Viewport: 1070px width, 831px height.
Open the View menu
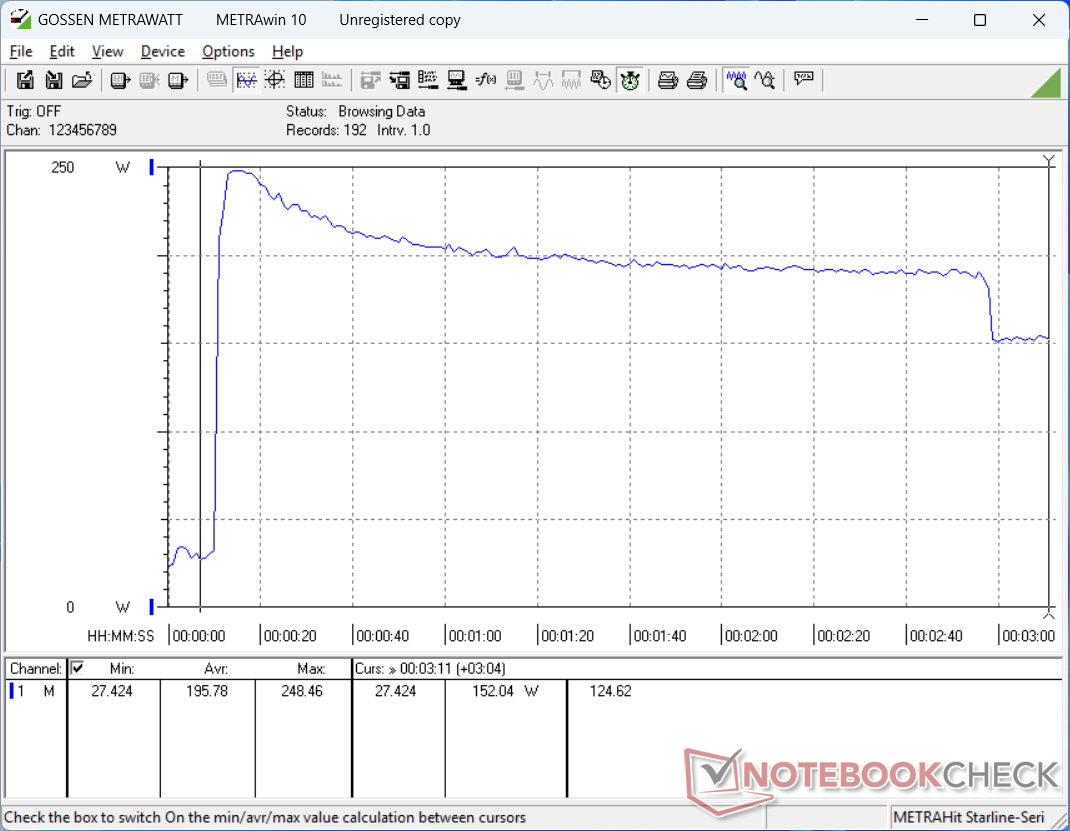(107, 51)
